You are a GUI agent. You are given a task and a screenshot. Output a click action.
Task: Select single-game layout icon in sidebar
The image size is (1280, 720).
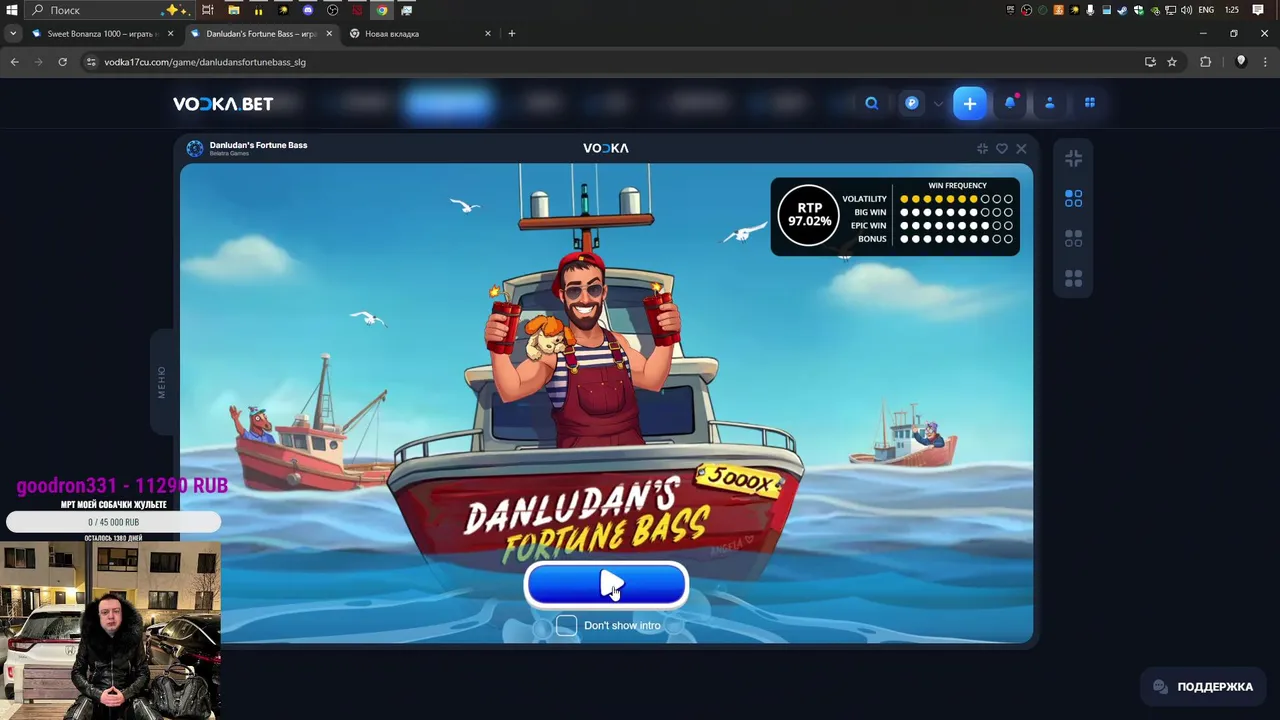(1073, 199)
